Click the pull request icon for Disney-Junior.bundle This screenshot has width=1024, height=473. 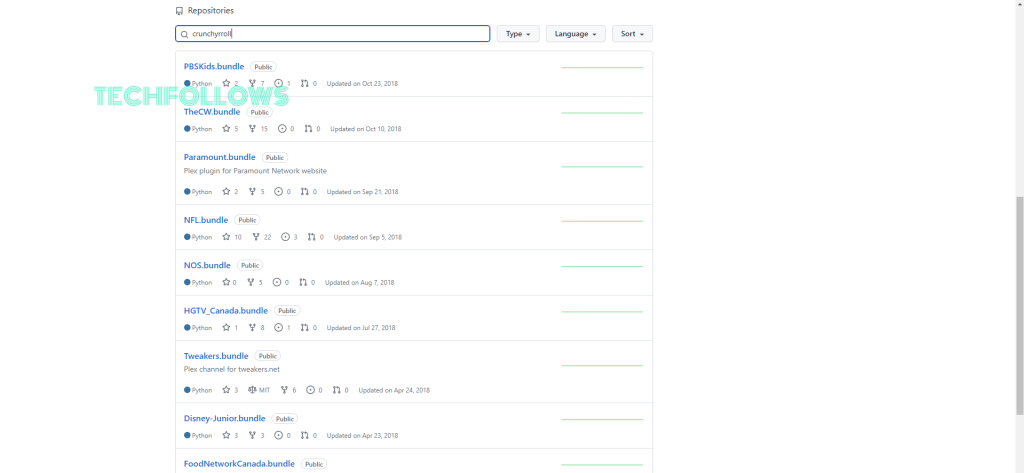304,435
